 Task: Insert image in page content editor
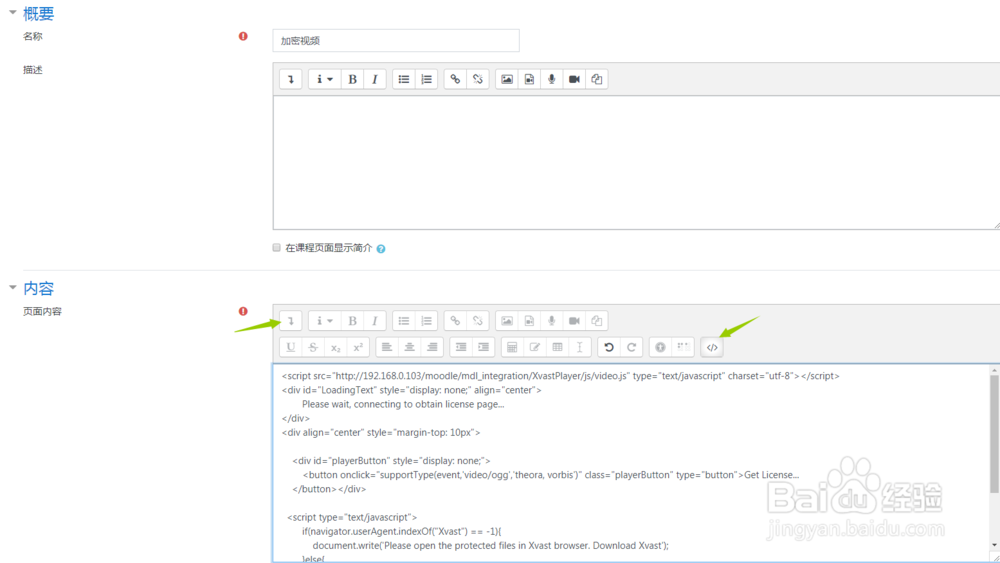coord(507,321)
